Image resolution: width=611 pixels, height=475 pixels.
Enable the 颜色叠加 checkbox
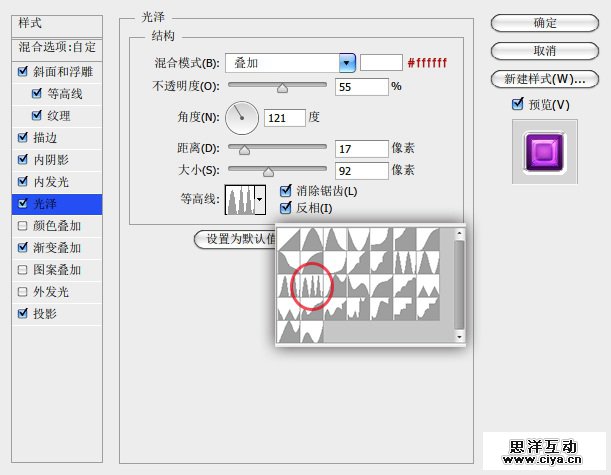(x=23, y=226)
